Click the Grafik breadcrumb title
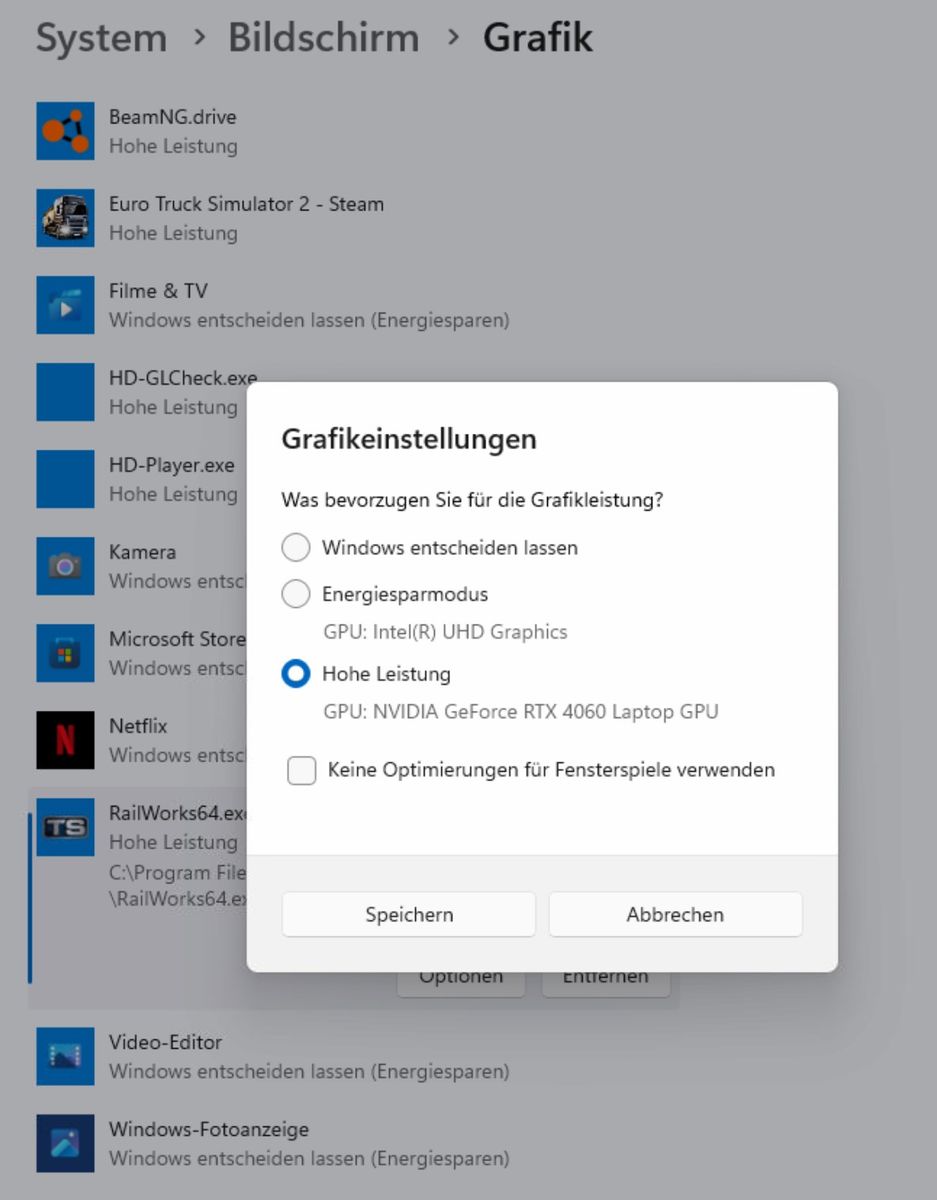 (538, 38)
